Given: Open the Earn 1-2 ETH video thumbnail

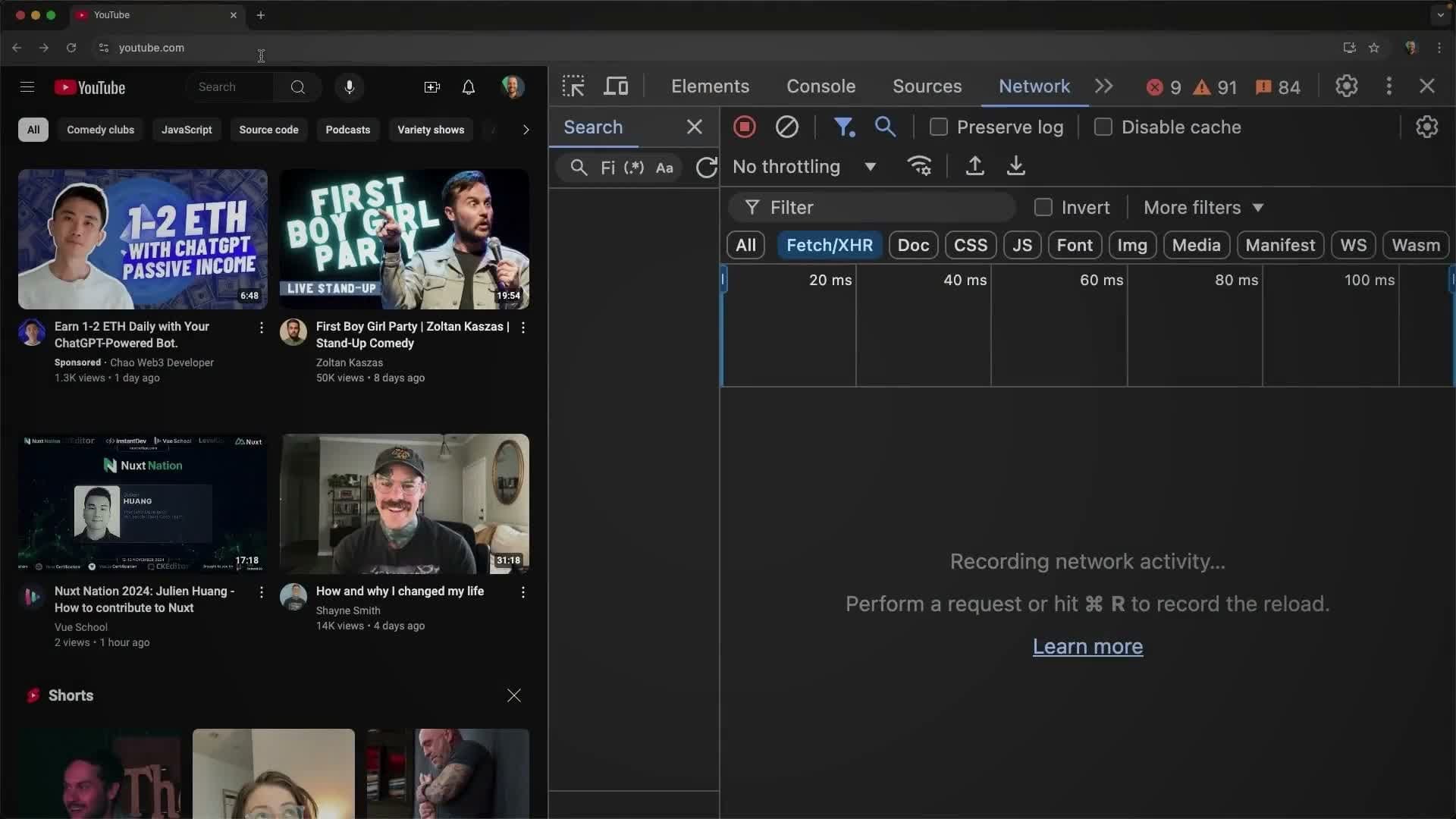Looking at the screenshot, I should (x=143, y=239).
